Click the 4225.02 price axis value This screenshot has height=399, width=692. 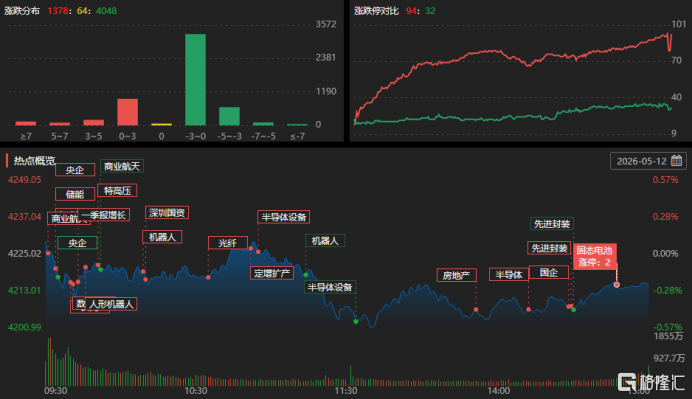[24, 253]
